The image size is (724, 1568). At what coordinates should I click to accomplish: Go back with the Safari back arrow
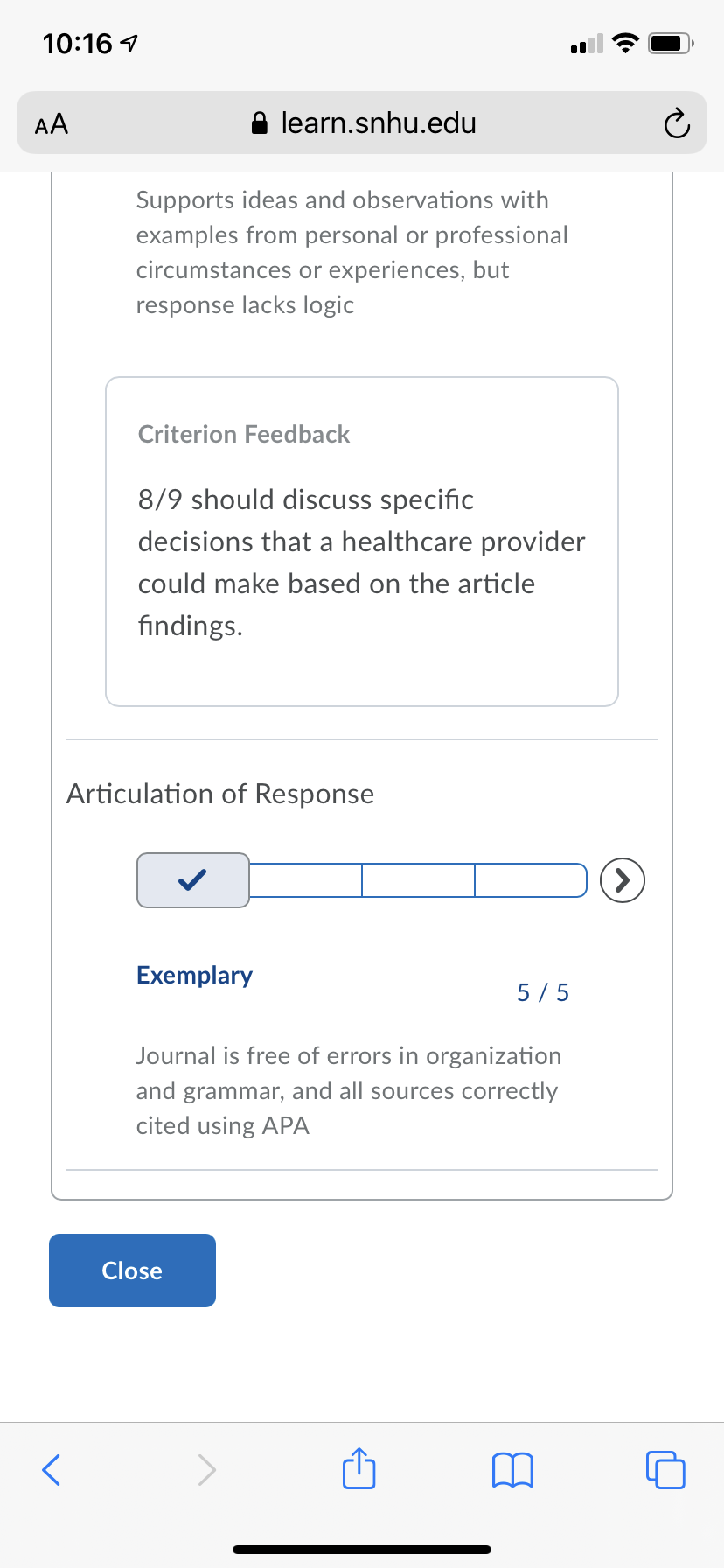tap(52, 1469)
